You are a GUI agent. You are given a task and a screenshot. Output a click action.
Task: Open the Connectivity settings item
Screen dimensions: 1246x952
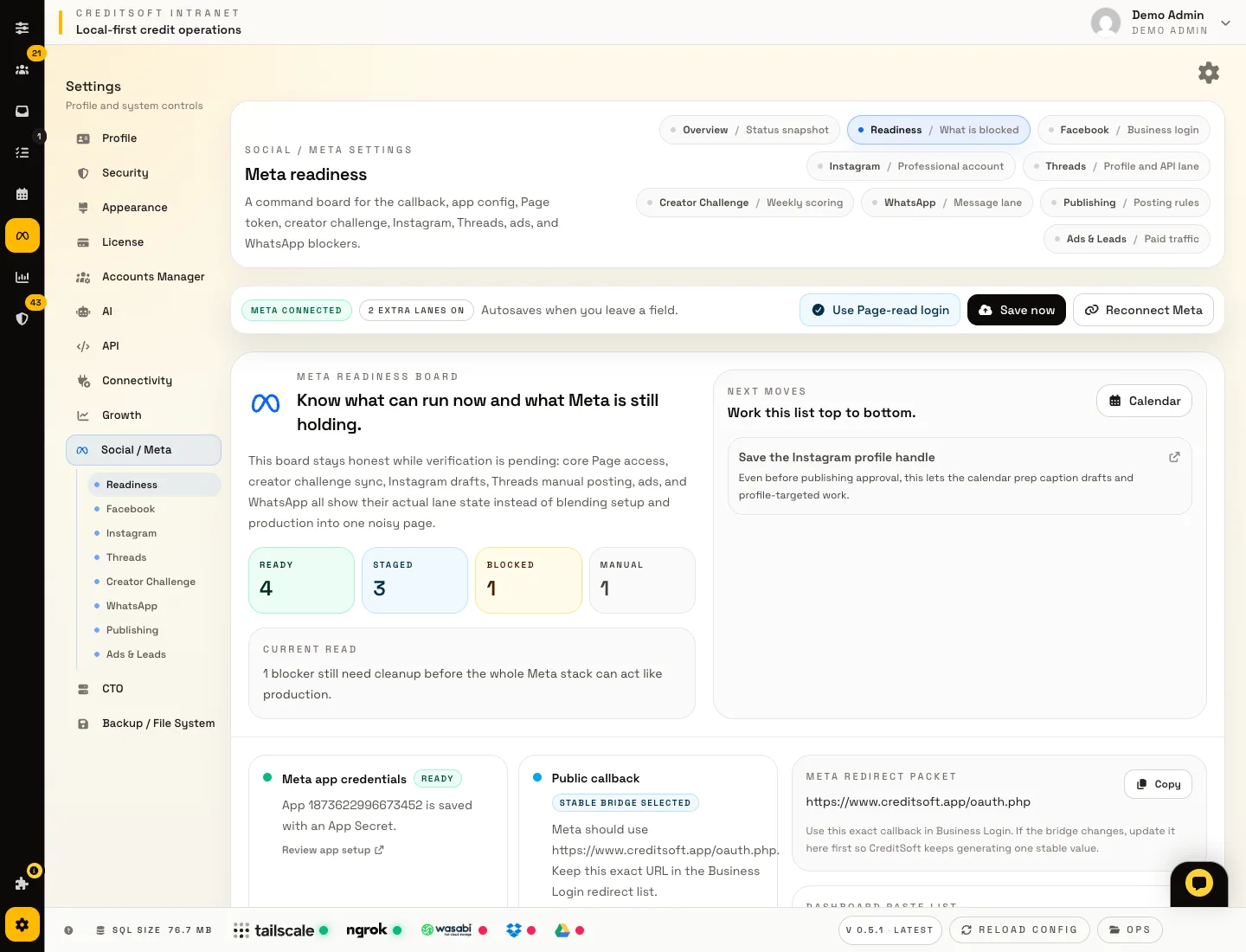pyautogui.click(x=137, y=381)
